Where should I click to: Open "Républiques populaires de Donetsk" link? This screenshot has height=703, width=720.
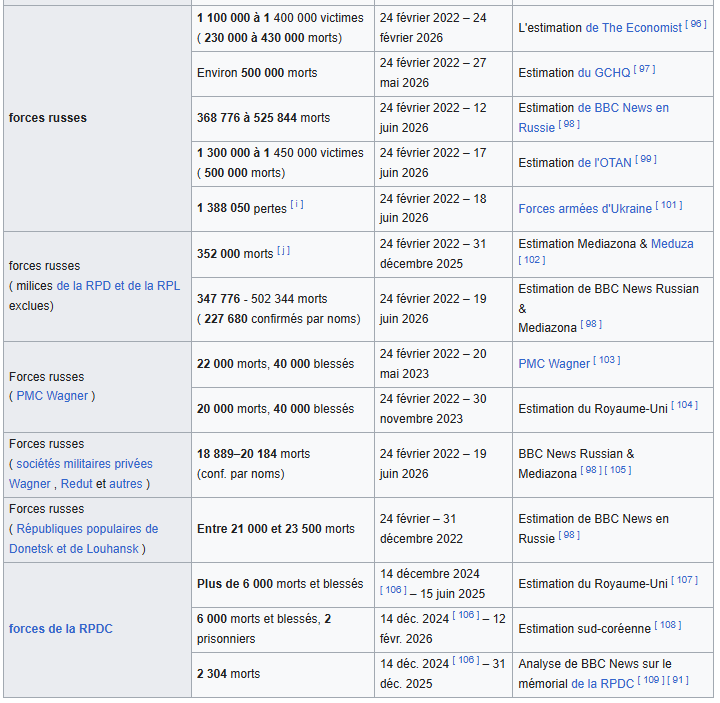(x=84, y=539)
